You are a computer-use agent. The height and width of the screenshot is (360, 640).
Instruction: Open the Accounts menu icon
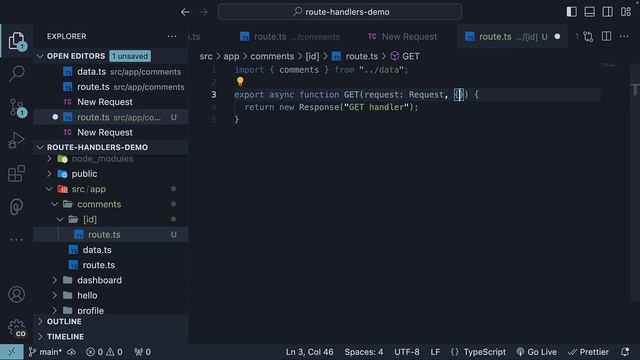pos(16,294)
